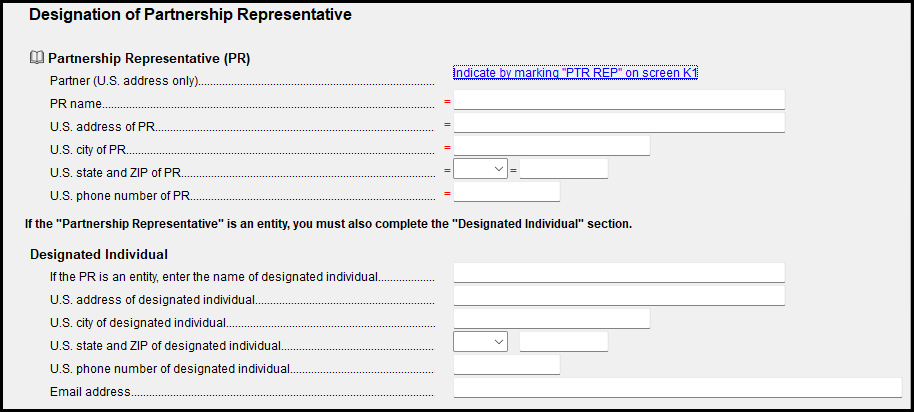Viewport: 914px width, 412px height.
Task: Click the PR name input field
Action: (x=619, y=100)
